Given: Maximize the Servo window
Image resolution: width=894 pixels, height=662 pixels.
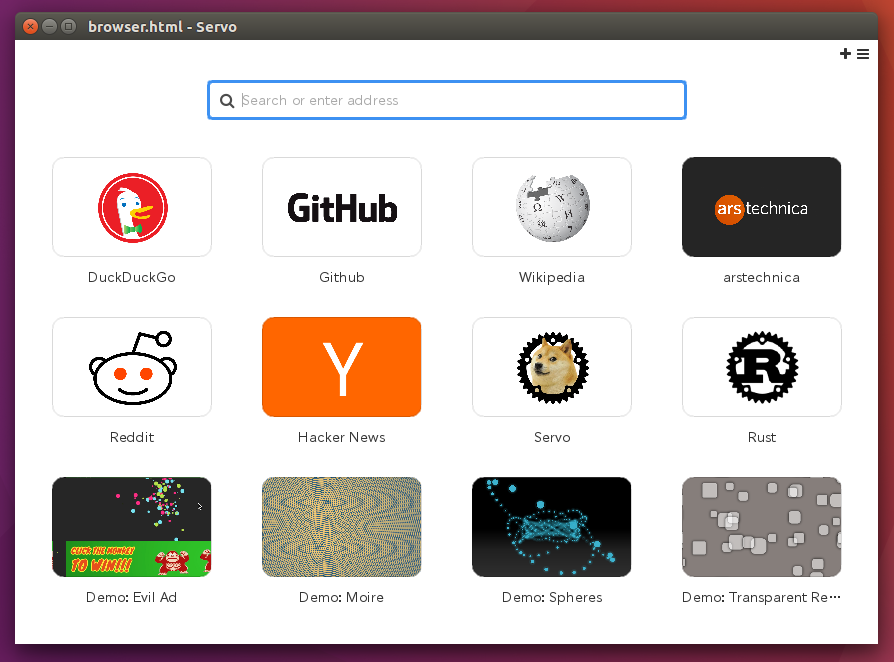Looking at the screenshot, I should (x=68, y=26).
